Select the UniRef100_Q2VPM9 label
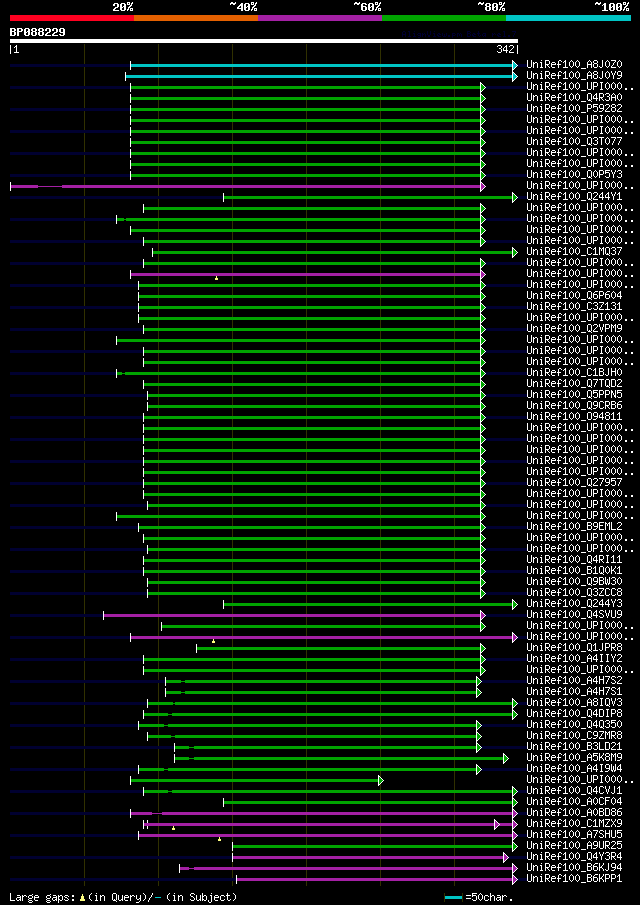640x905 pixels. [x=574, y=328]
